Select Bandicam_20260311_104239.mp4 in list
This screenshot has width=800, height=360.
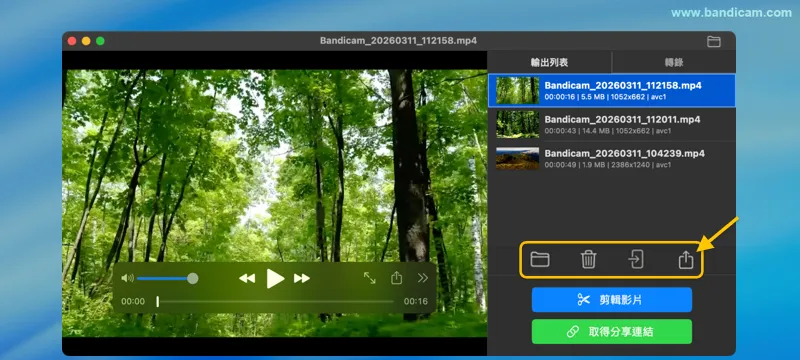(x=612, y=159)
